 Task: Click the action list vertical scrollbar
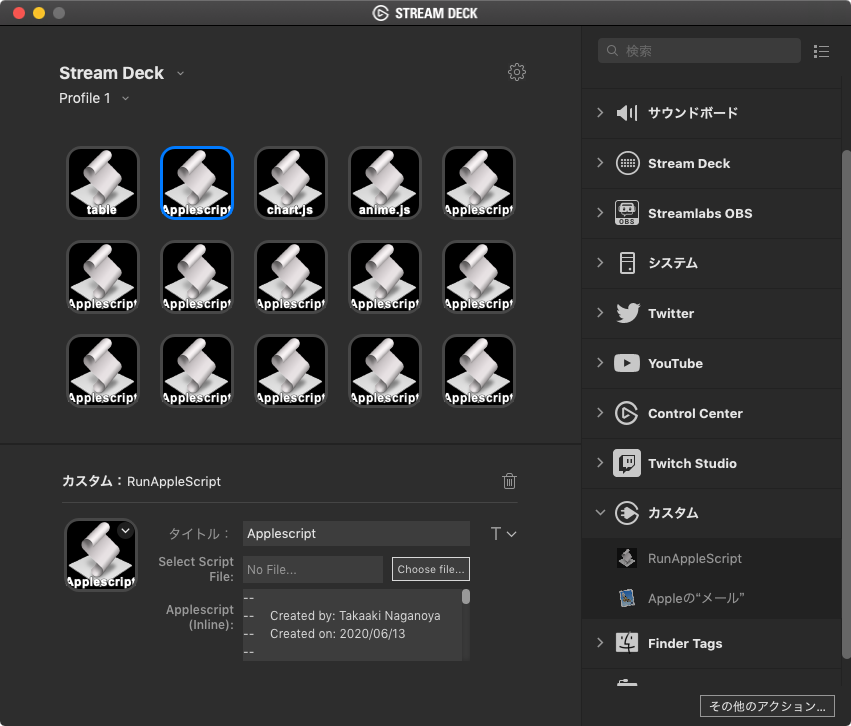[x=846, y=404]
